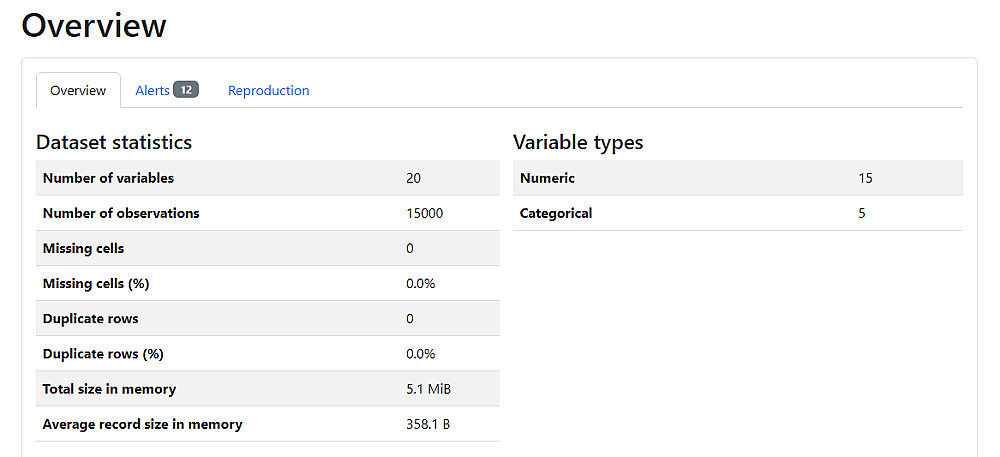Click the alerts count badge showing 12
1000x457 pixels.
[186, 90]
